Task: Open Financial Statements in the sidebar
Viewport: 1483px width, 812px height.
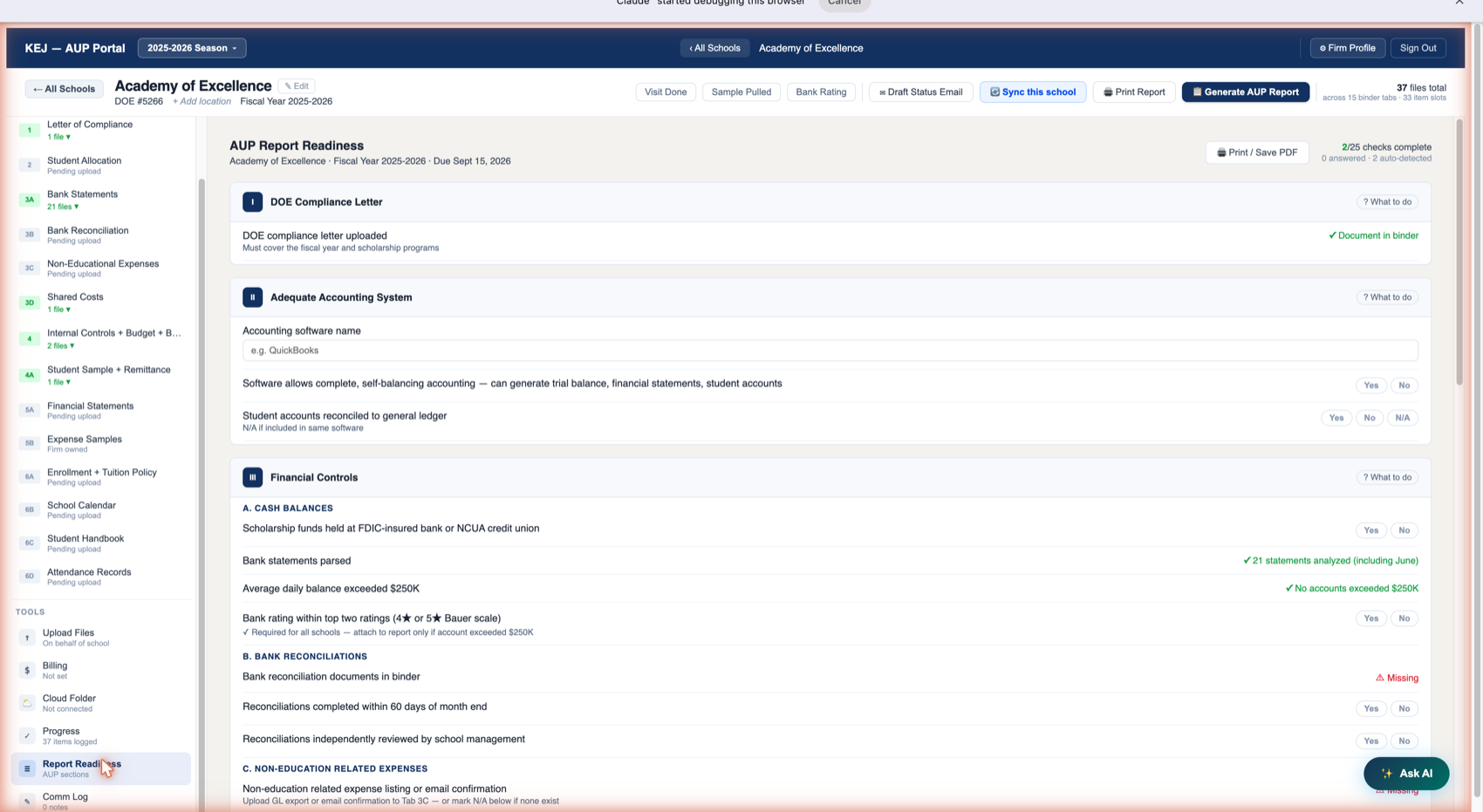Action: coord(103,410)
